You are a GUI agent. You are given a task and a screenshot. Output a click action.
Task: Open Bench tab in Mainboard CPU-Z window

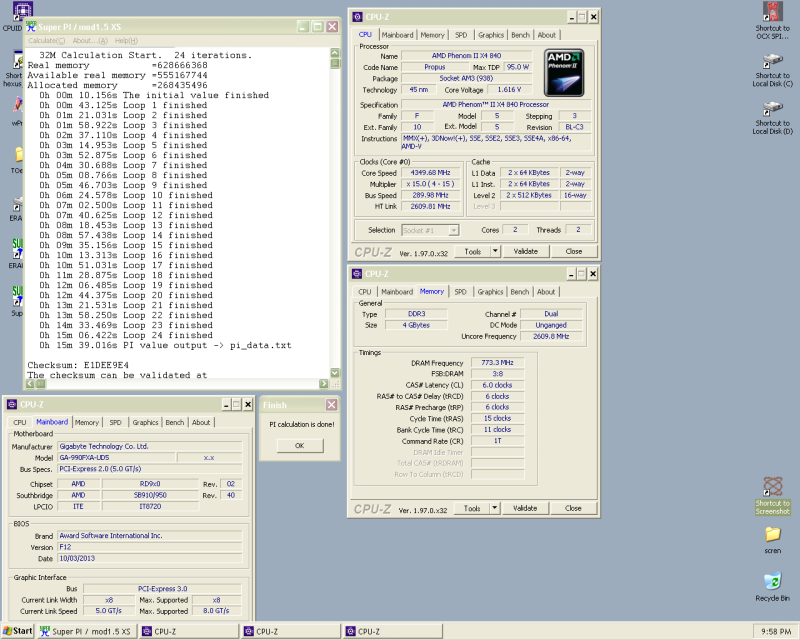tap(174, 422)
